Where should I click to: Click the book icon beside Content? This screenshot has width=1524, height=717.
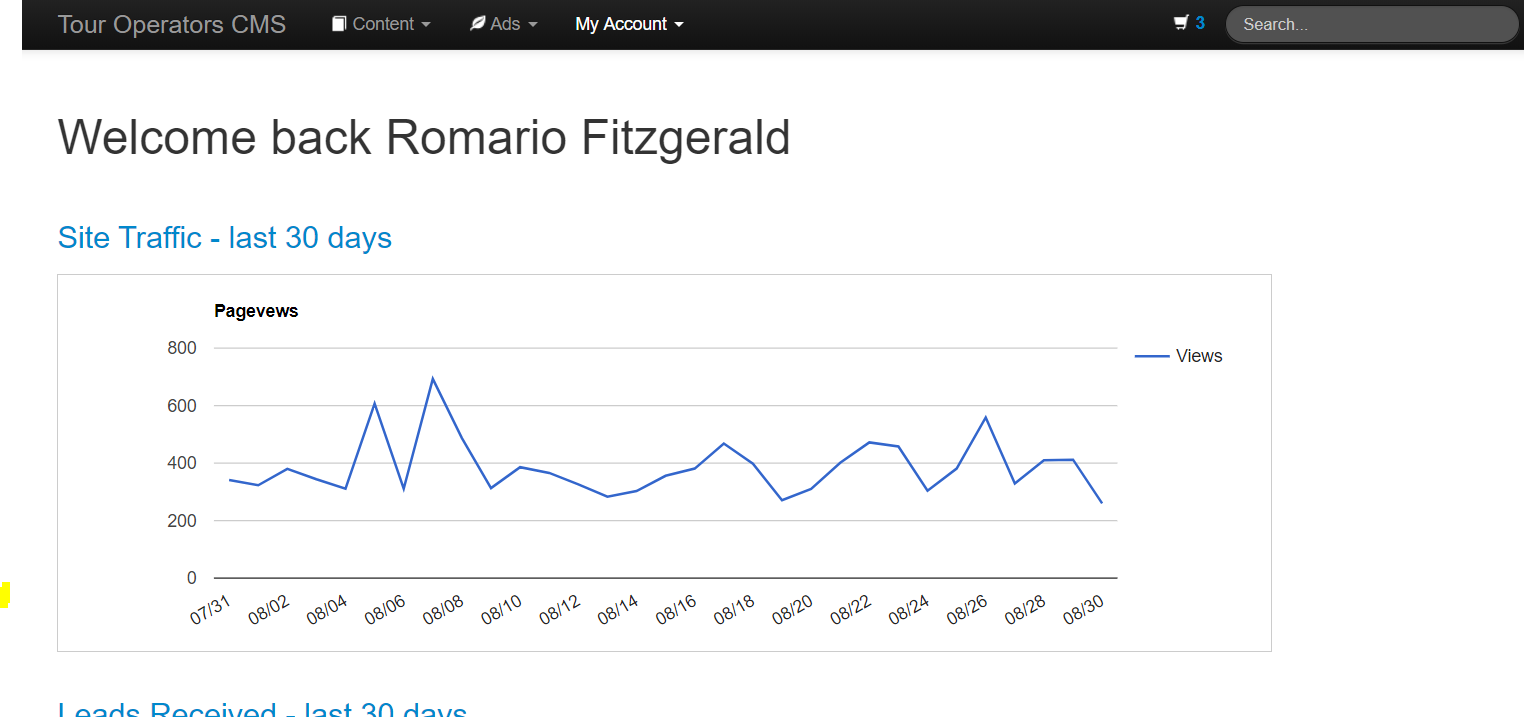[x=339, y=24]
